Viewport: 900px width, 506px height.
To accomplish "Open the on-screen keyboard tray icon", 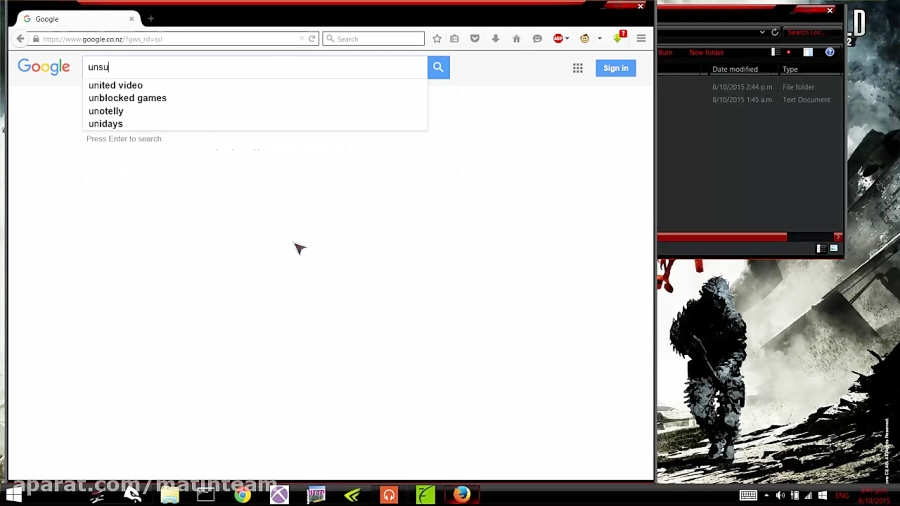I will 748,495.
